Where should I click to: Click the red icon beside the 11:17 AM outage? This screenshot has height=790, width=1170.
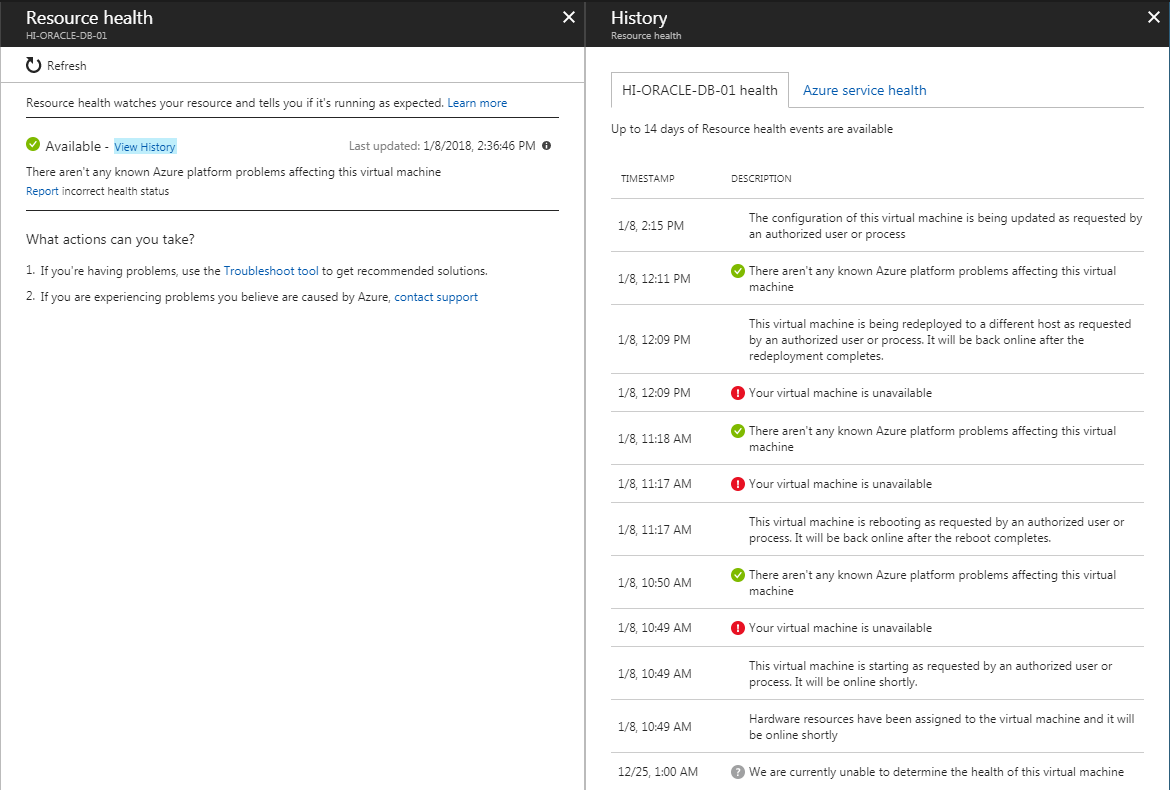738,484
